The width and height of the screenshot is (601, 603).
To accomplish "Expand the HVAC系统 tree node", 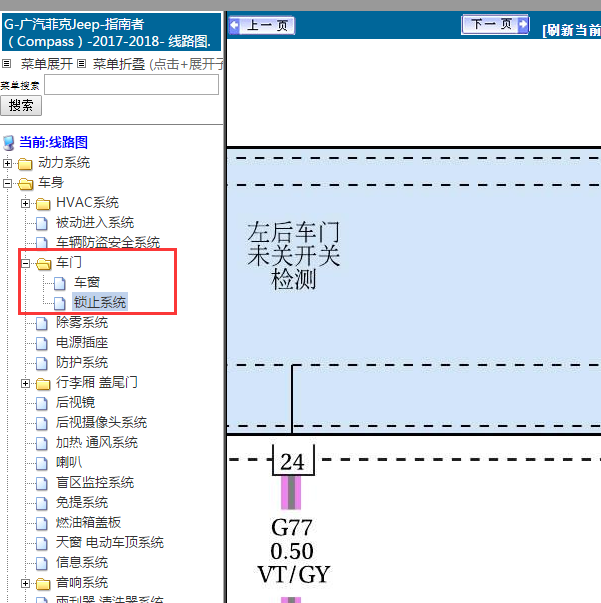I will (25, 203).
